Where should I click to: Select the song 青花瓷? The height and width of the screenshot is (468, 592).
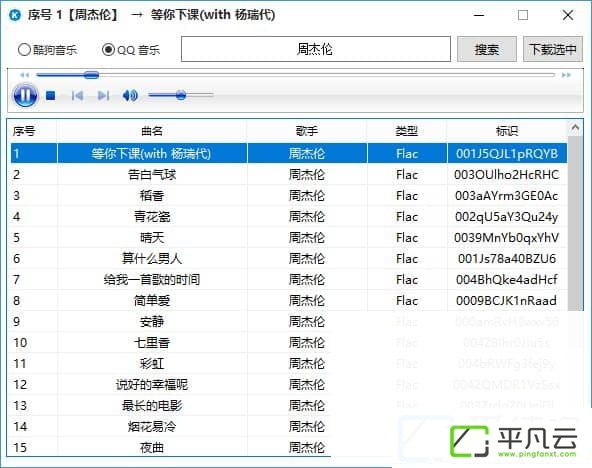tap(152, 217)
